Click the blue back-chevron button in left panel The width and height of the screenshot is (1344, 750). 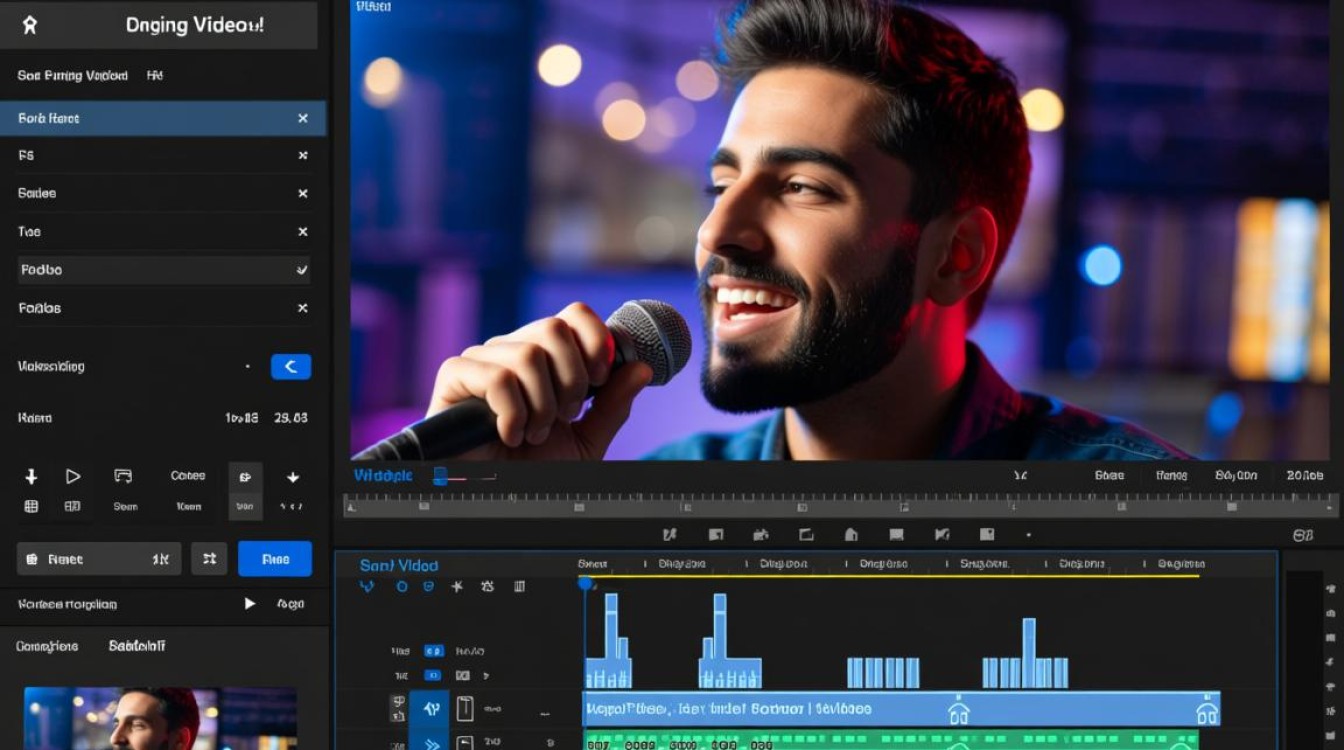(291, 367)
